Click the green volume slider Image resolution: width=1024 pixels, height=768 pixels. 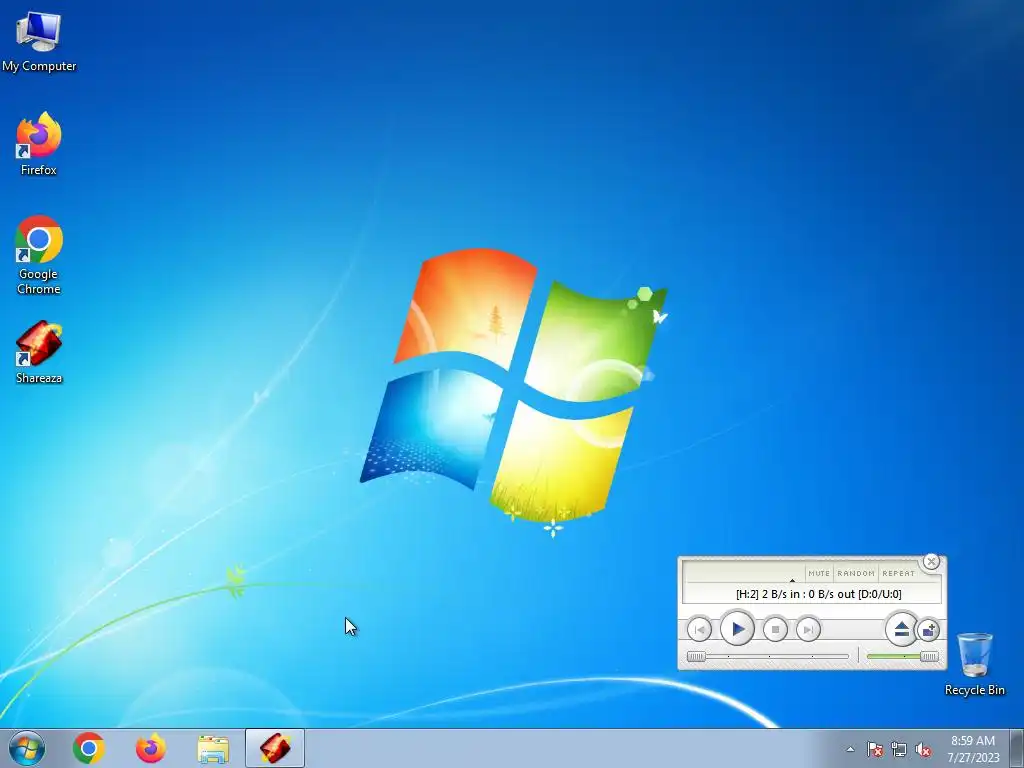pos(903,656)
